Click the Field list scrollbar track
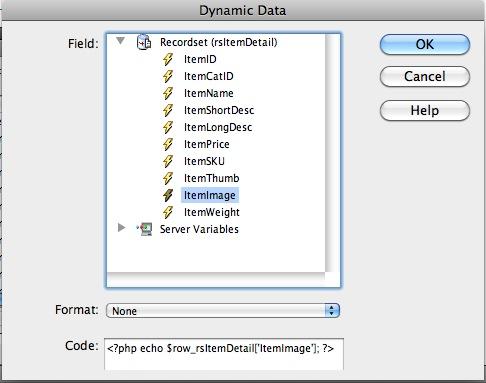The height and width of the screenshot is (383, 486). click(332, 153)
